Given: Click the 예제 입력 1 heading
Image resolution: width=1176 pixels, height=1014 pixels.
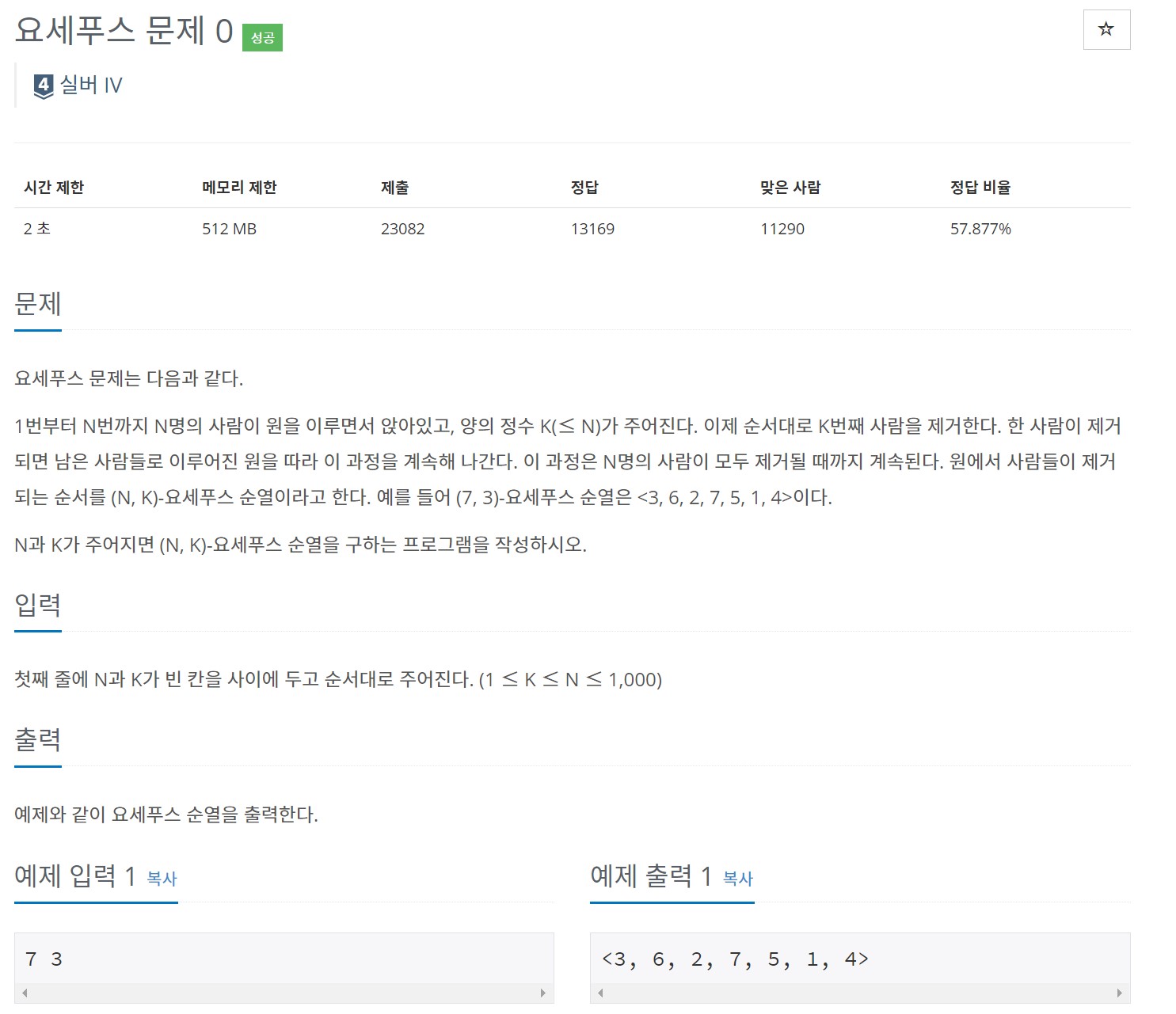Looking at the screenshot, I should pos(75,875).
